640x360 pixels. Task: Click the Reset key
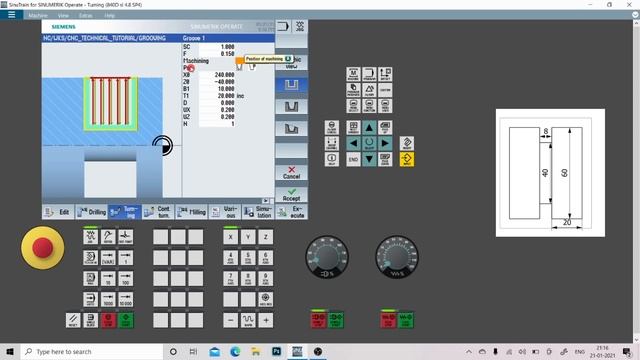tap(73, 320)
